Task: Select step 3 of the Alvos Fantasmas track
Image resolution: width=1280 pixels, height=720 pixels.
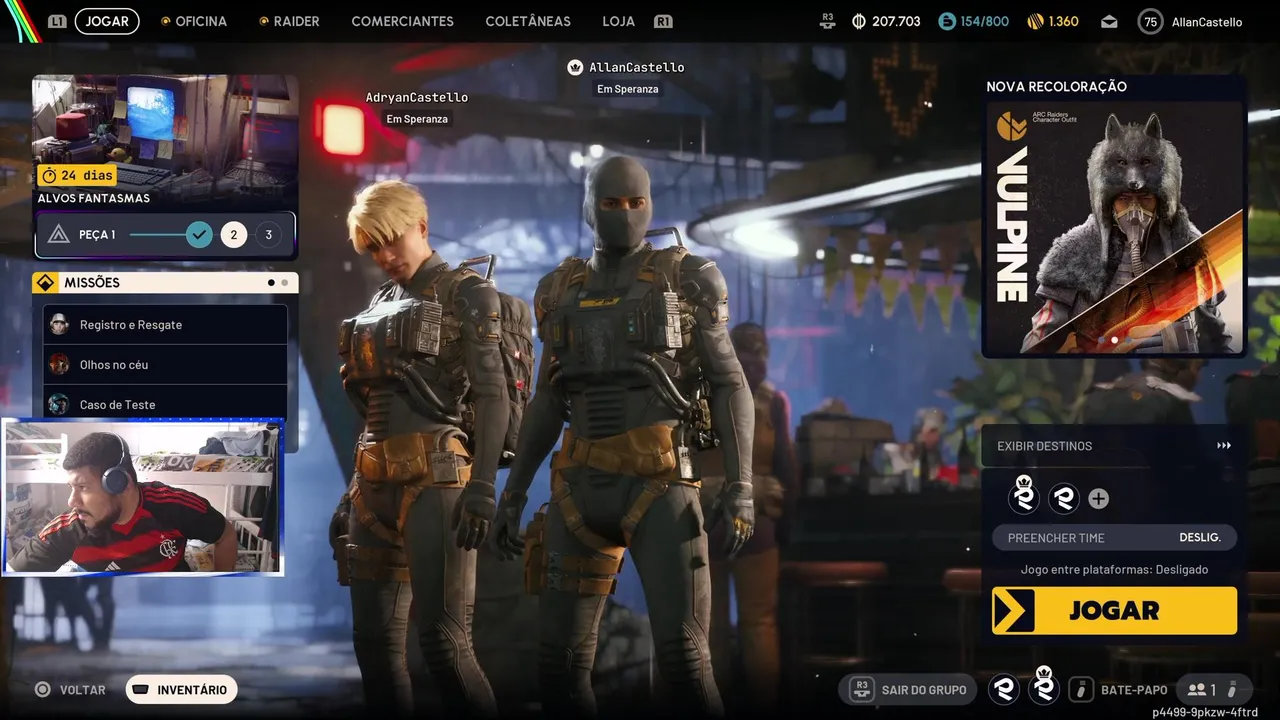Action: coord(268,235)
